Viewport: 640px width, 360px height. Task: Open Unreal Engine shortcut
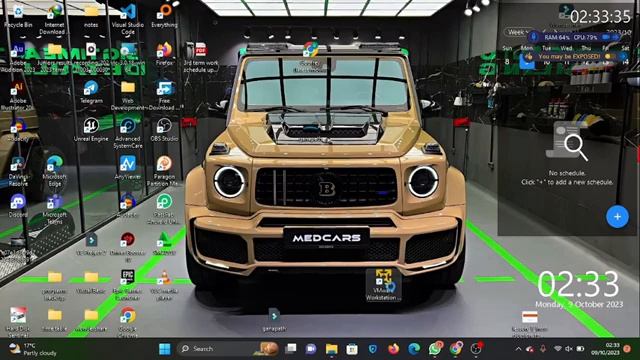coord(91,131)
